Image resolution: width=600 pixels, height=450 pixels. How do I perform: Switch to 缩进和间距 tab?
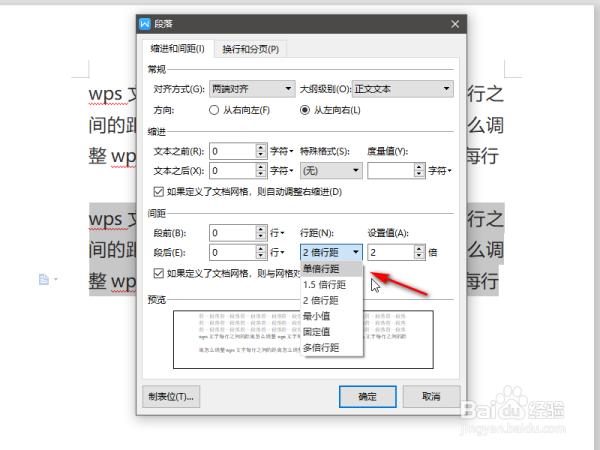click(178, 49)
